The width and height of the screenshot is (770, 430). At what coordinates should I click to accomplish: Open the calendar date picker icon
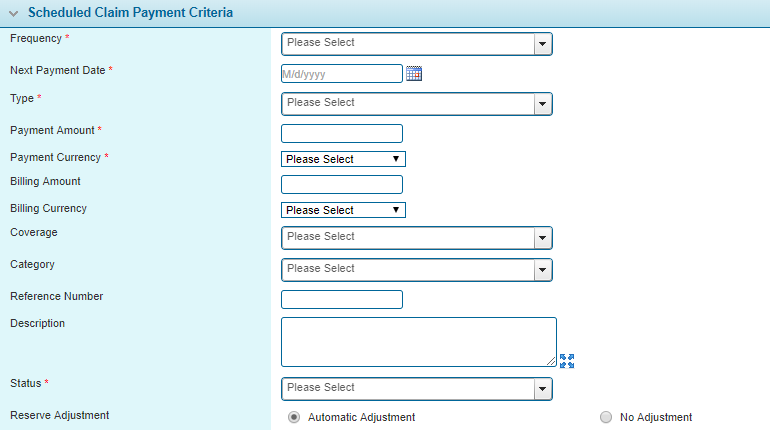[414, 74]
